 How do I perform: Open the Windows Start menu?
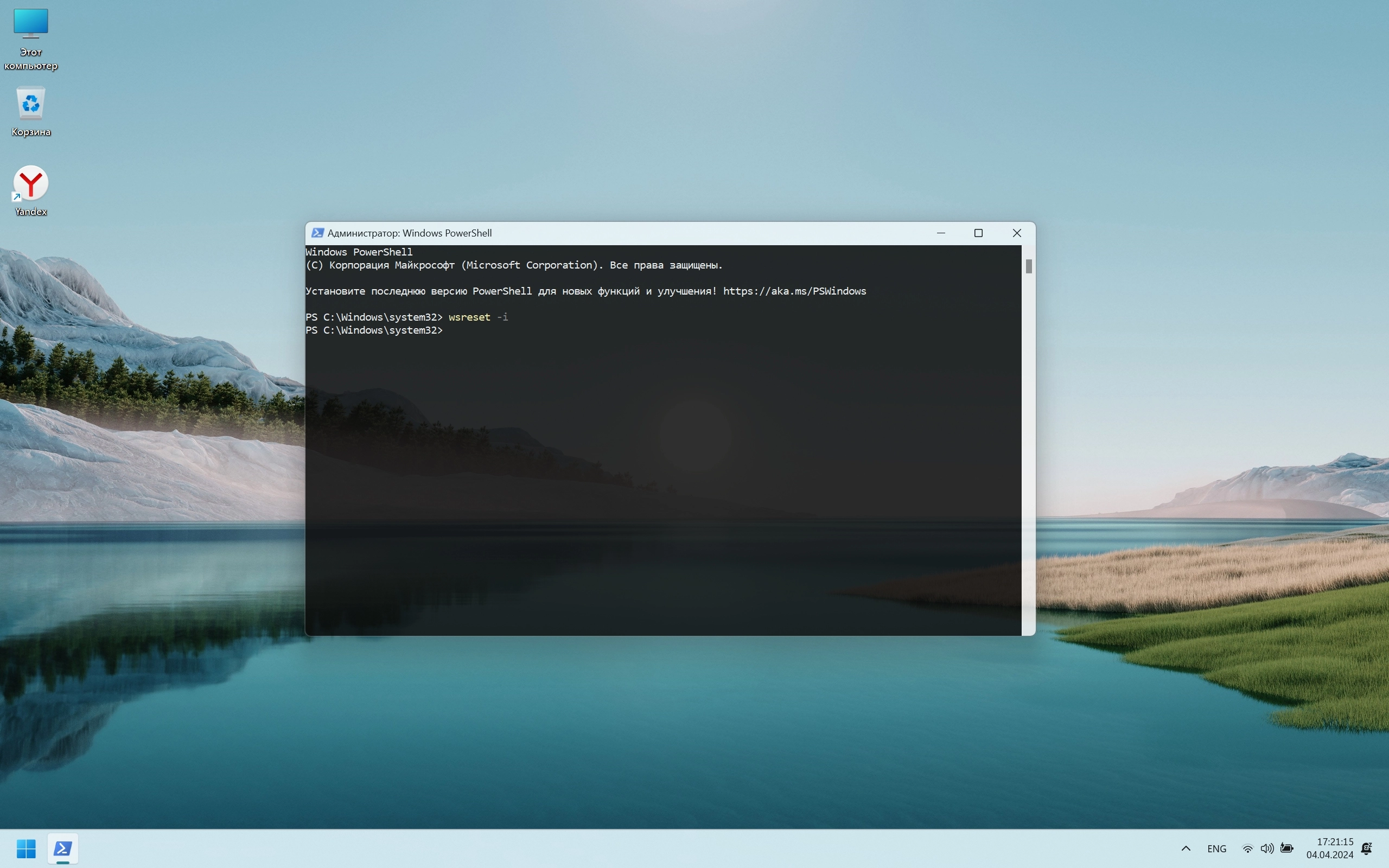(x=26, y=848)
